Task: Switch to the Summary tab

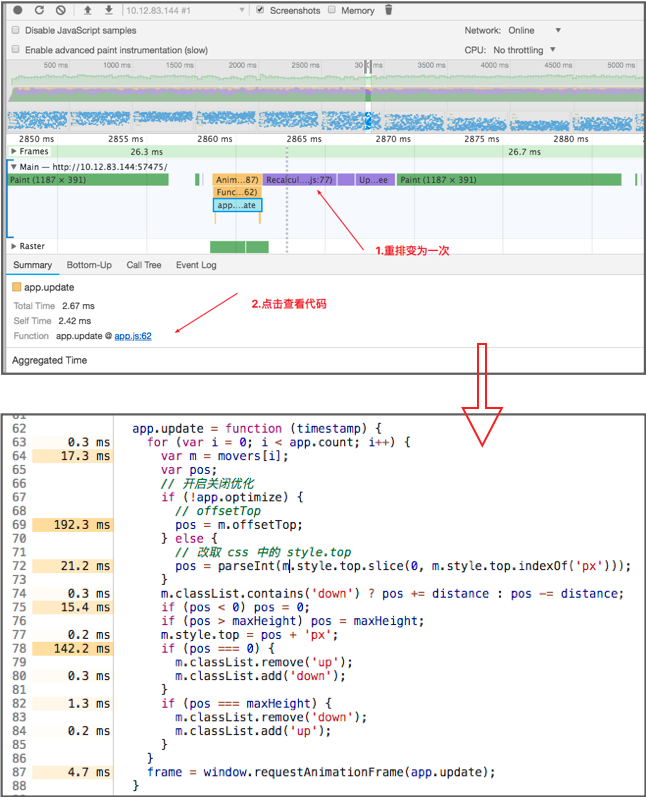Action: pos(33,265)
